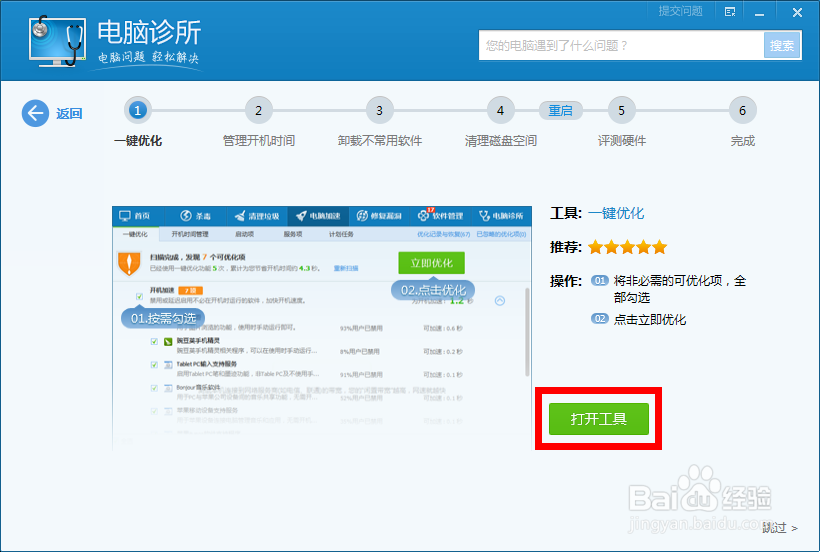Viewport: 820px width, 552px height.
Task: Click the five-star recommendation rating
Action: click(x=628, y=247)
